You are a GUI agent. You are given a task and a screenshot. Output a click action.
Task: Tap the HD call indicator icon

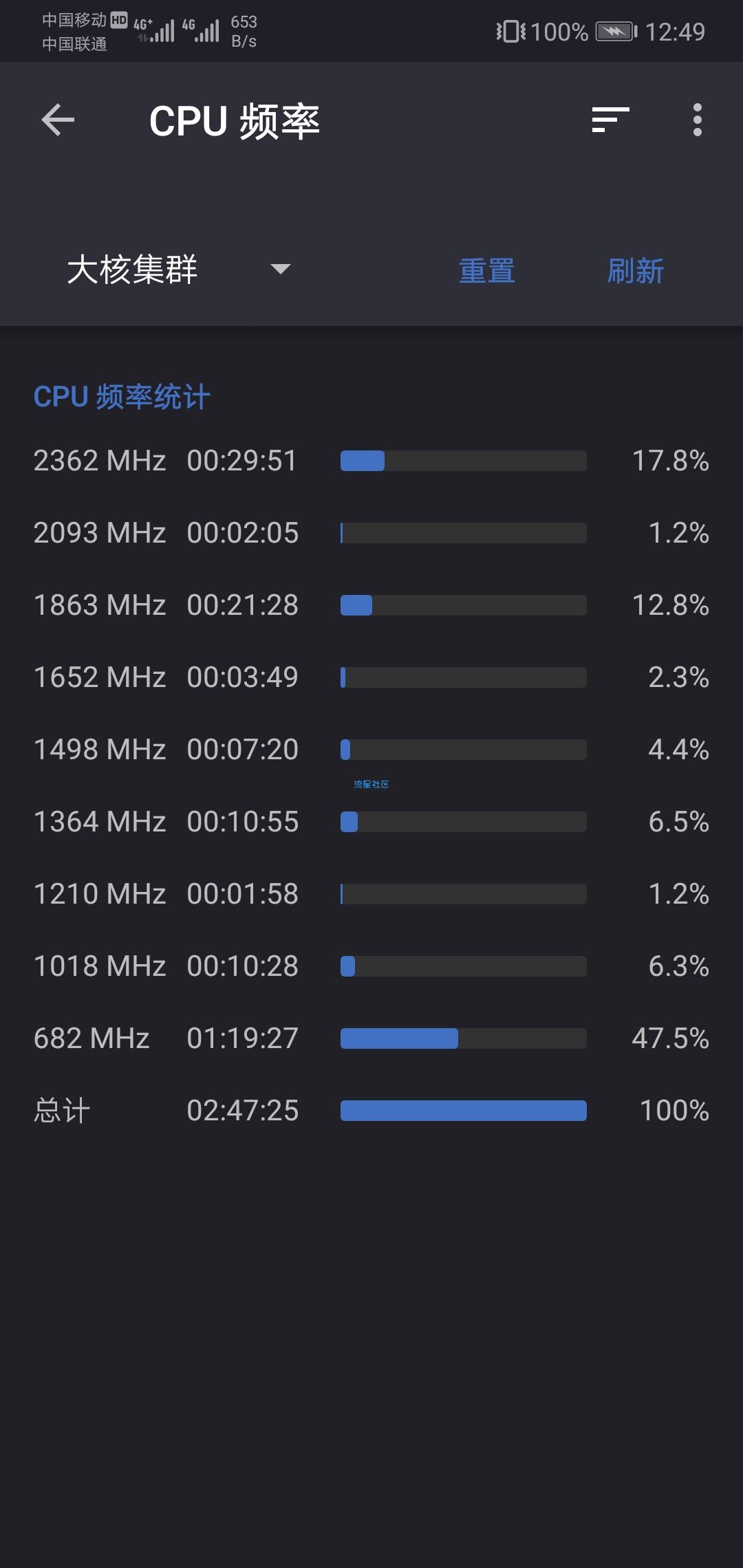119,20
